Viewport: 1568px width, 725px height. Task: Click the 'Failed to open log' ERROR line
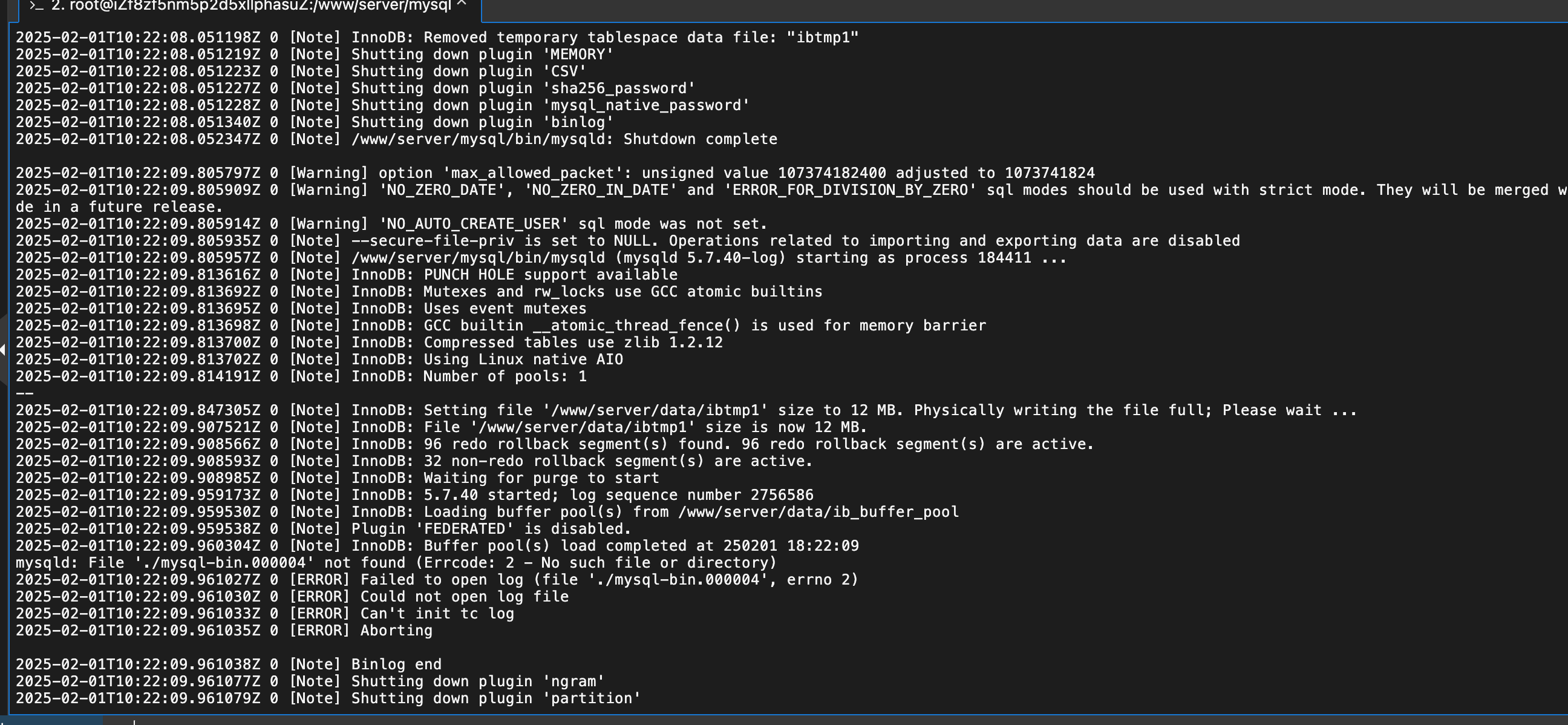point(436,580)
